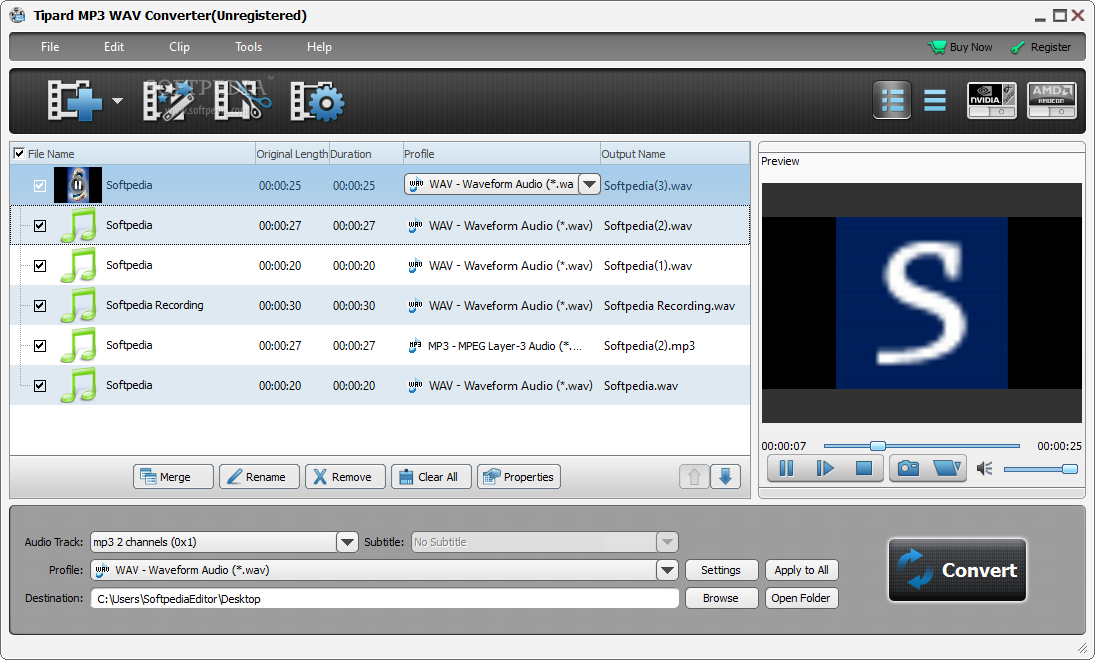This screenshot has height=660, width=1095.
Task: Switch to compact list view mode
Action: (934, 101)
